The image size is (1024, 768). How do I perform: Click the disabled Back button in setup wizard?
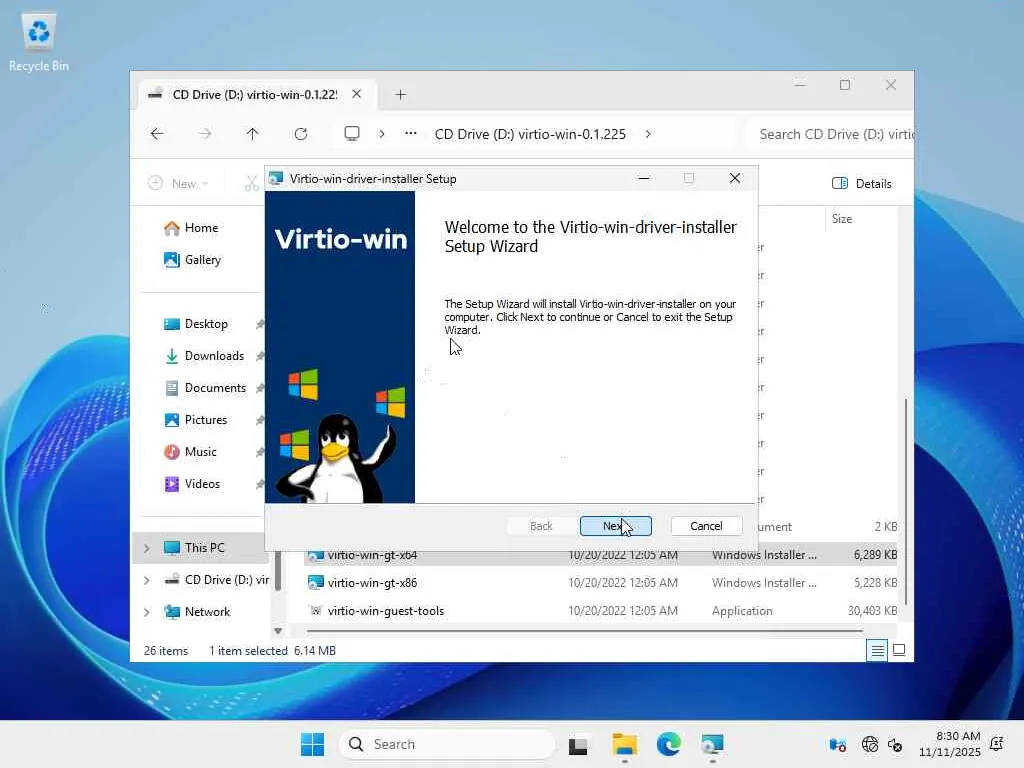pyautogui.click(x=541, y=526)
